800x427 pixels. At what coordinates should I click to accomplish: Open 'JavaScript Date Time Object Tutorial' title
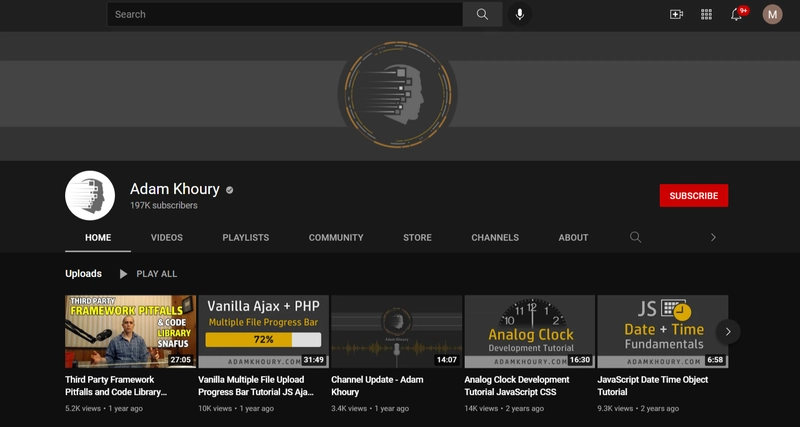(653, 386)
